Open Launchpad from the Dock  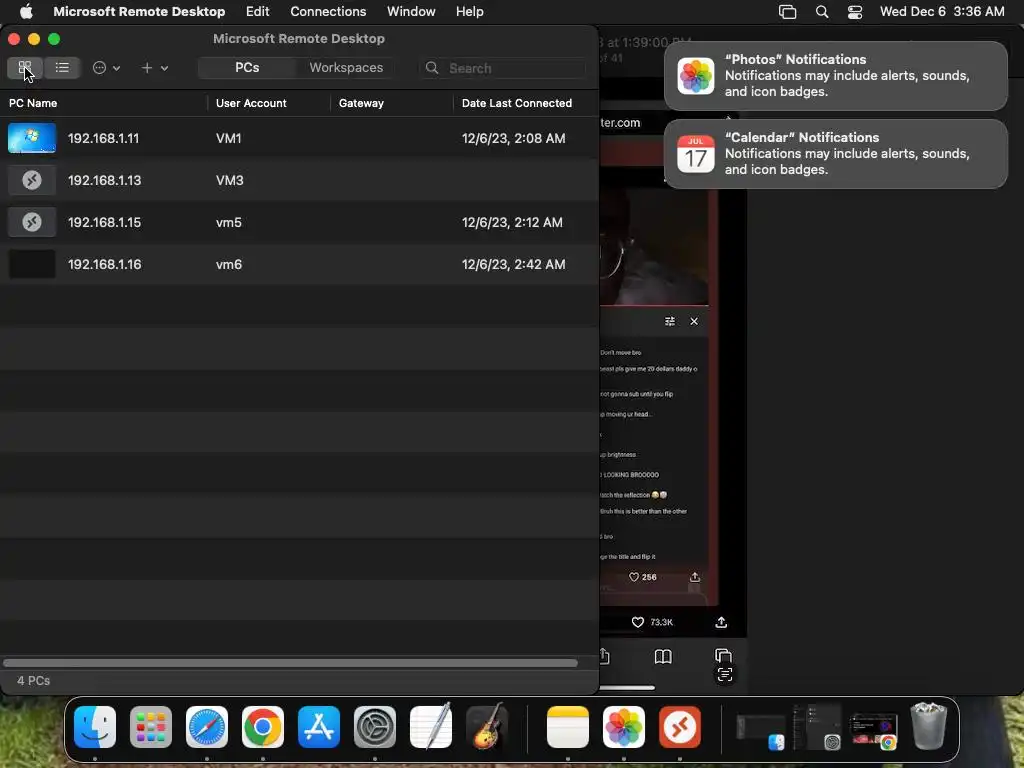coord(151,727)
